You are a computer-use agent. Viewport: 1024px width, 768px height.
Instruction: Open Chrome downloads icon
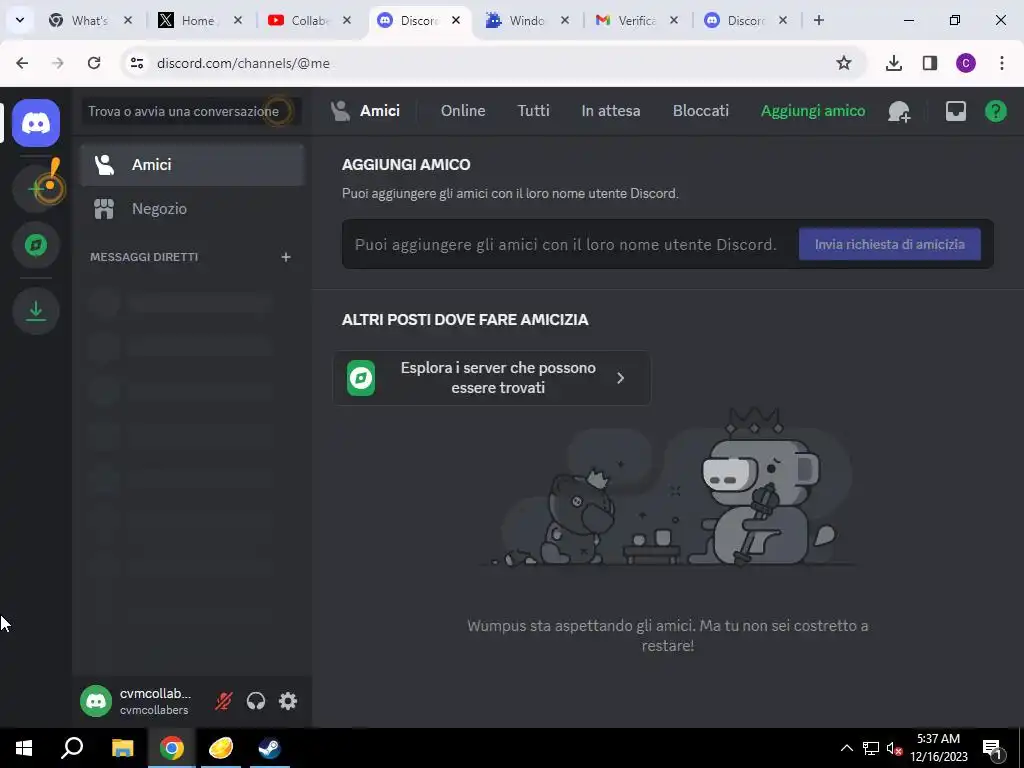tap(894, 63)
